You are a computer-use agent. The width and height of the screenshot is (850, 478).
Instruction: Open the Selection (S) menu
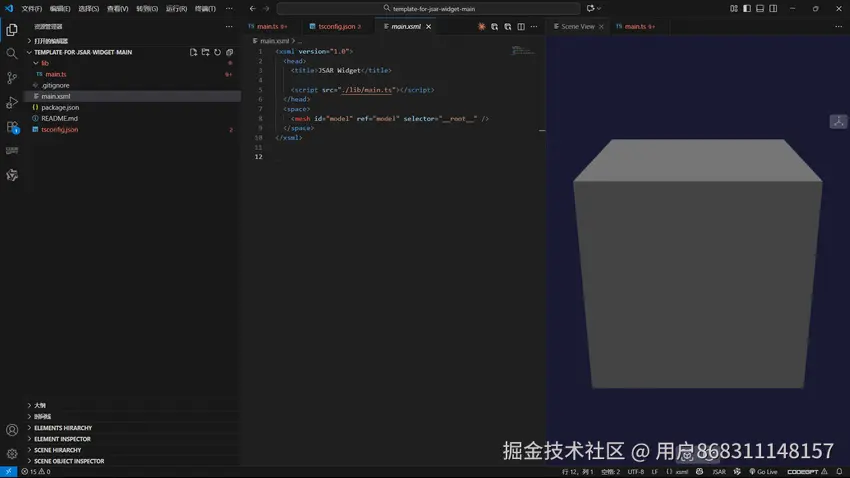88,9
